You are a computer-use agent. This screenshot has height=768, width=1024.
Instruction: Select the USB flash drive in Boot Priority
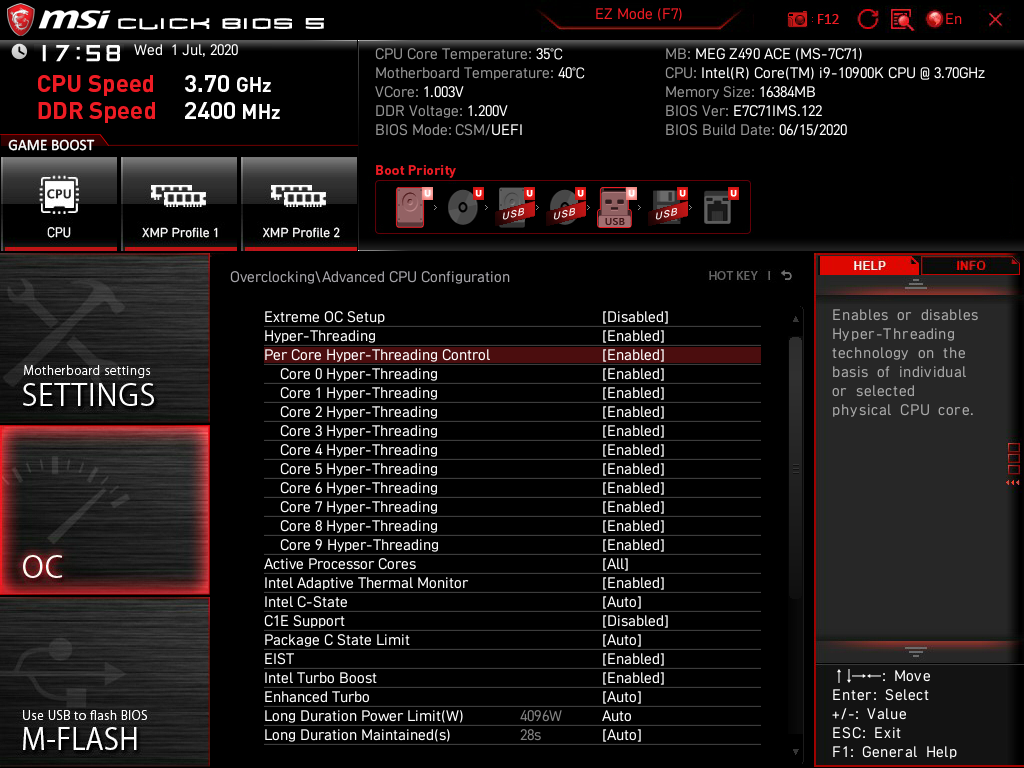[x=616, y=205]
